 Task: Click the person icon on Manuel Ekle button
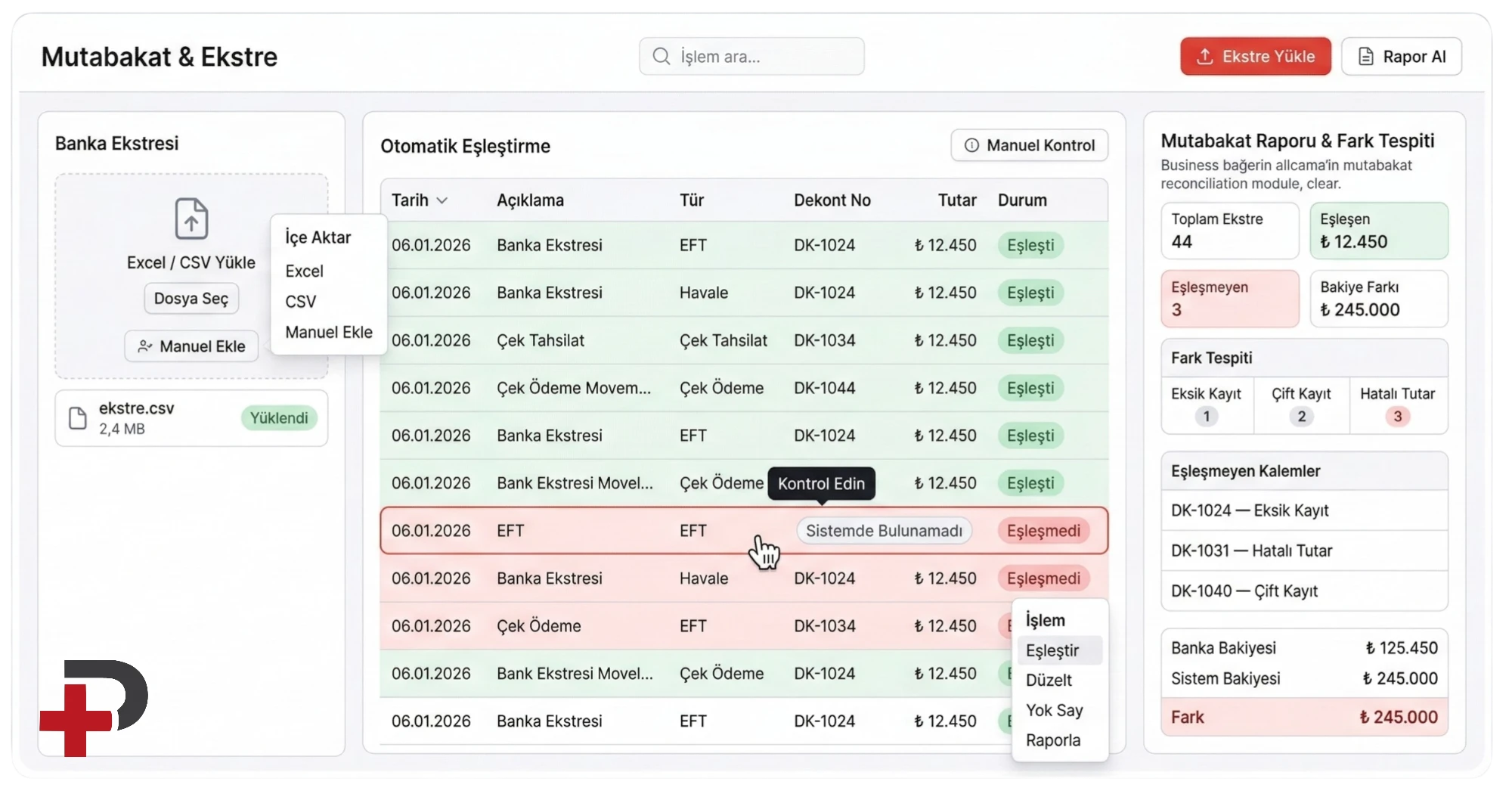pyautogui.click(x=144, y=346)
